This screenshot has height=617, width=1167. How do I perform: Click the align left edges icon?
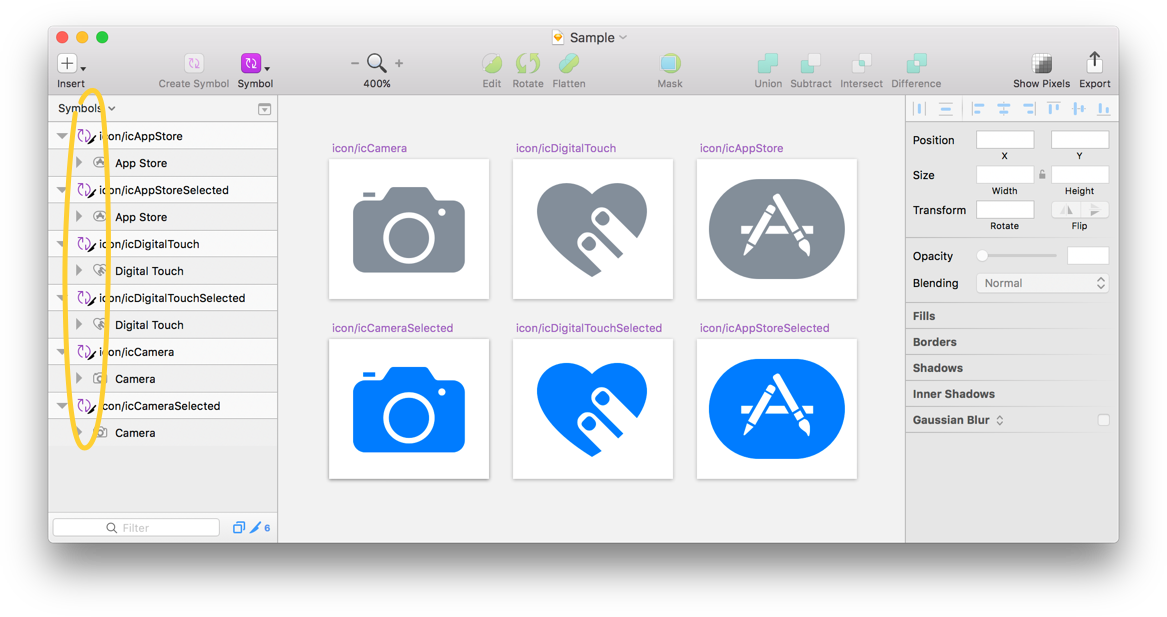(x=978, y=109)
